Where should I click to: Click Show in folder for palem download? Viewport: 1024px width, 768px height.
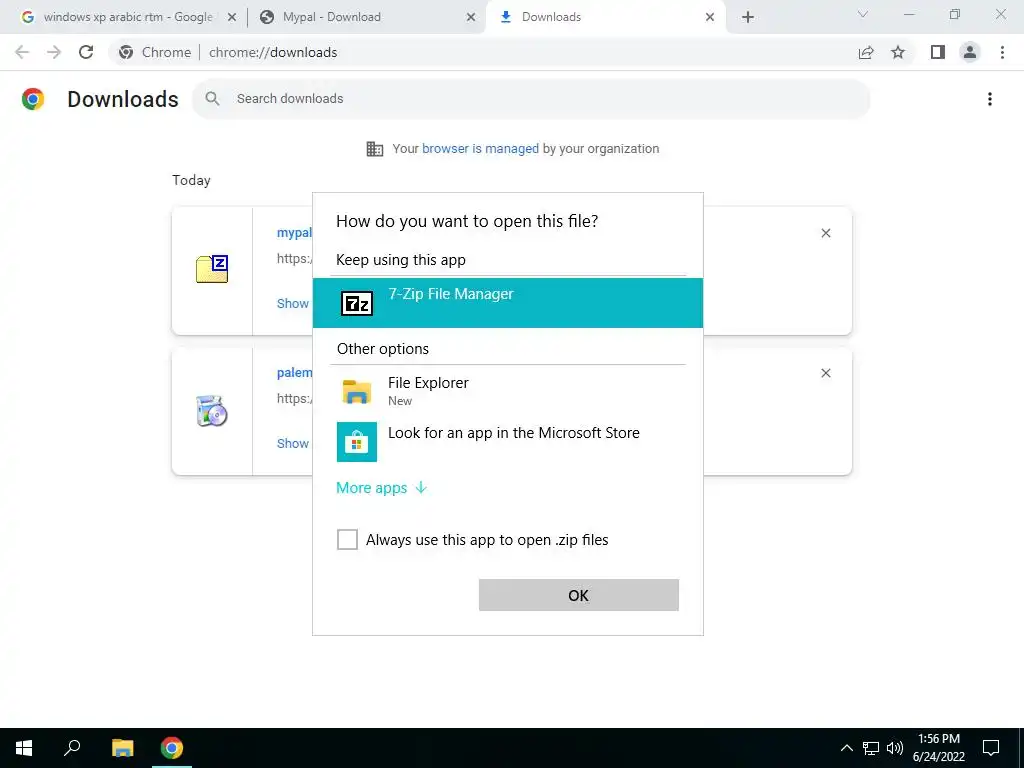[293, 443]
